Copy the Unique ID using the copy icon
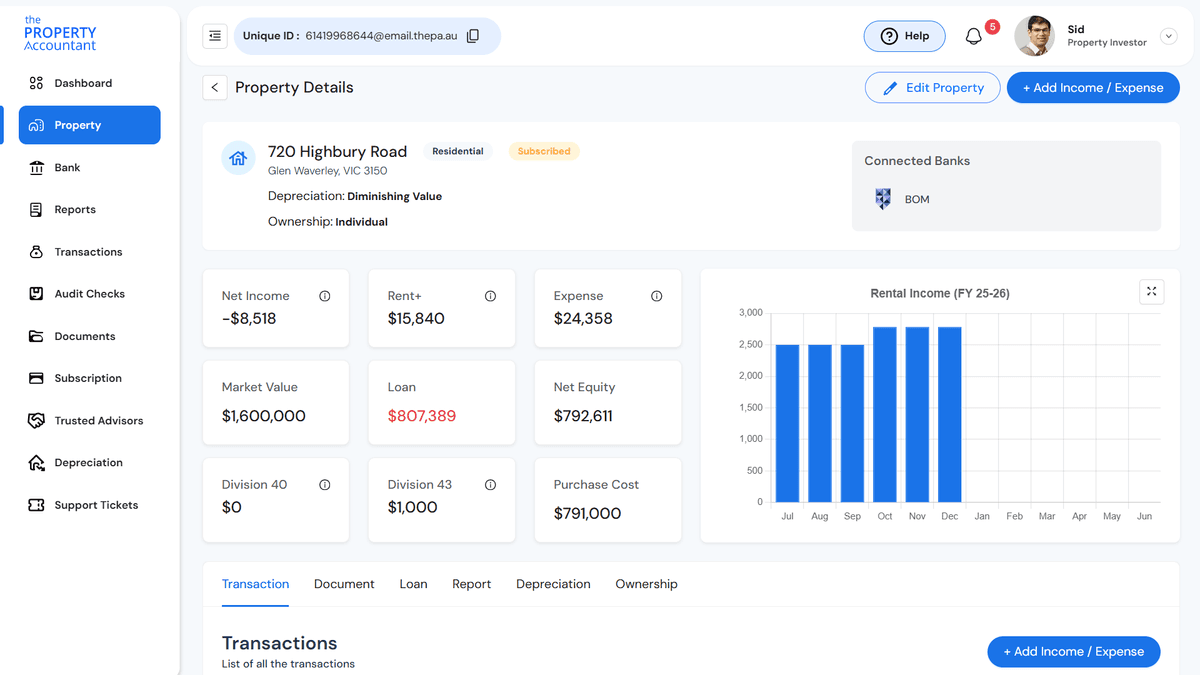The width and height of the screenshot is (1200, 675). [472, 35]
